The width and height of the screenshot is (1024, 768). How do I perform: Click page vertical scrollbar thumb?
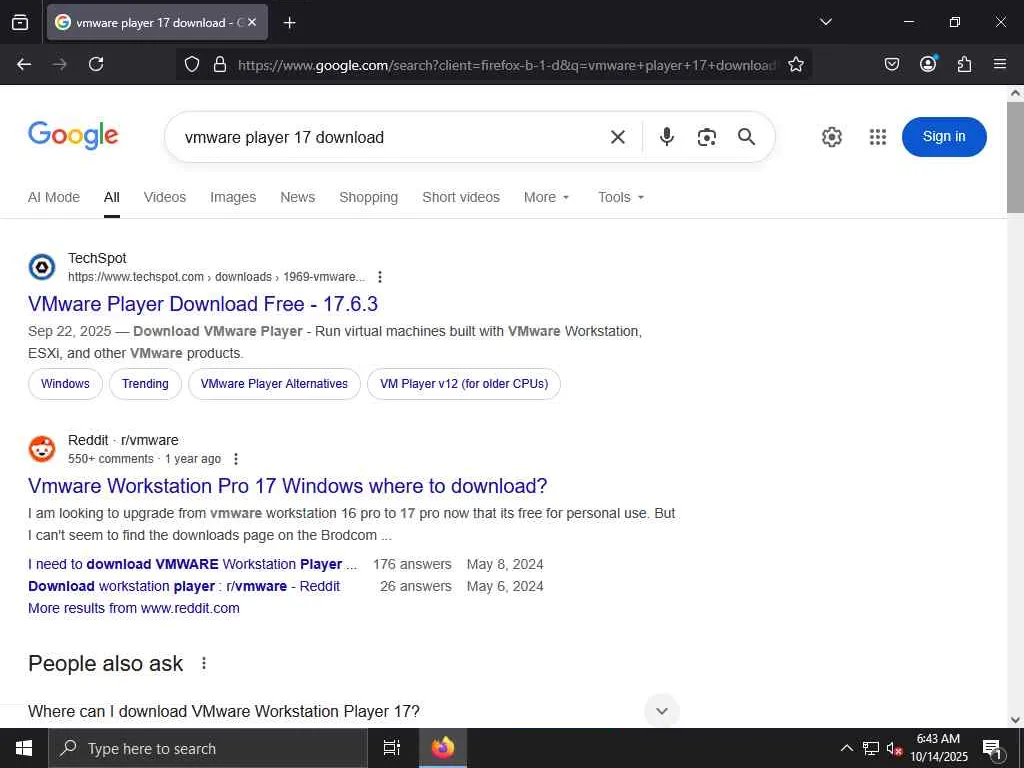1015,157
